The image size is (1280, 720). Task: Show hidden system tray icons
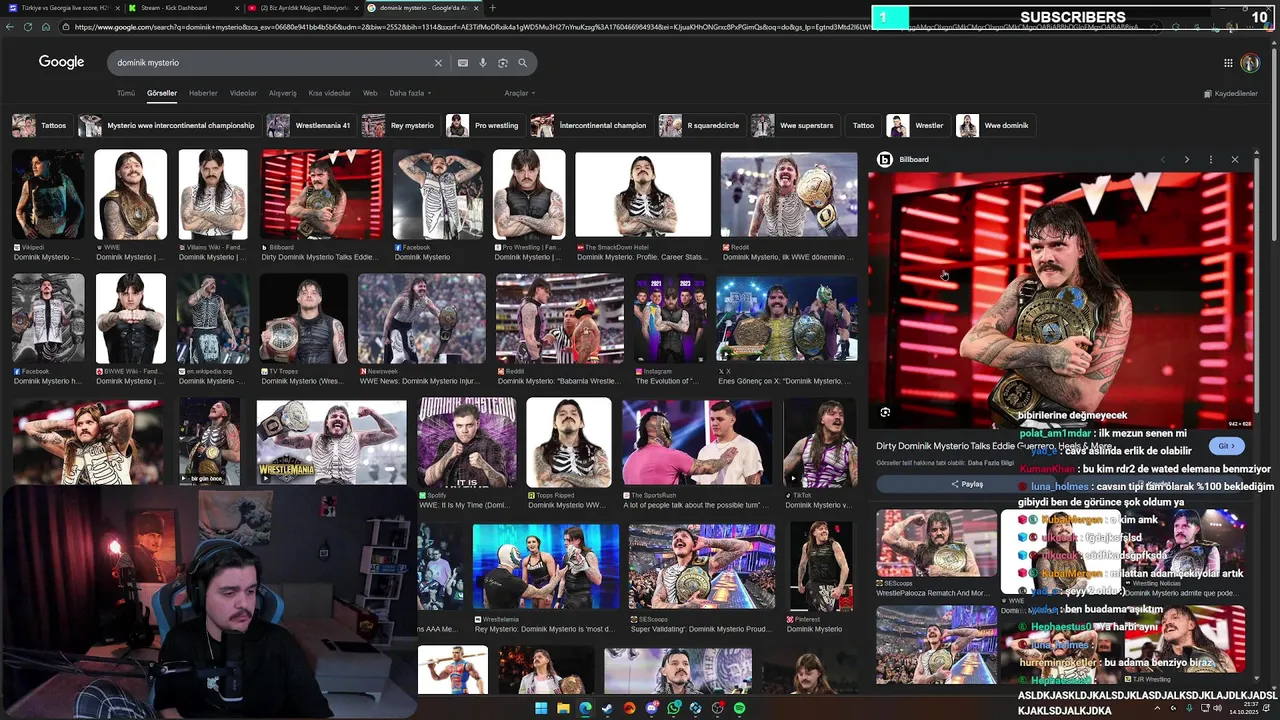(1158, 708)
